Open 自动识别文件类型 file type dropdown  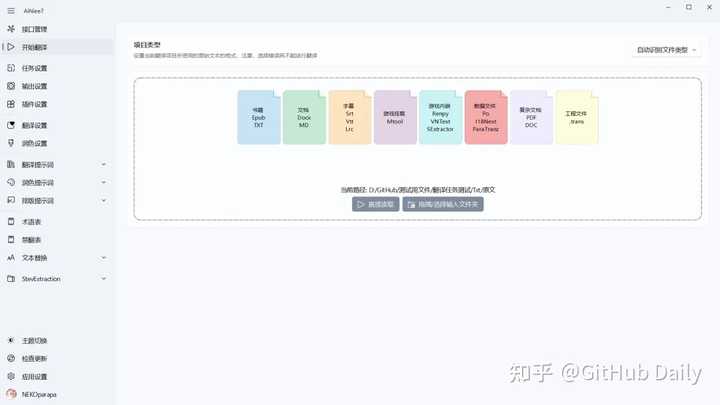point(666,50)
